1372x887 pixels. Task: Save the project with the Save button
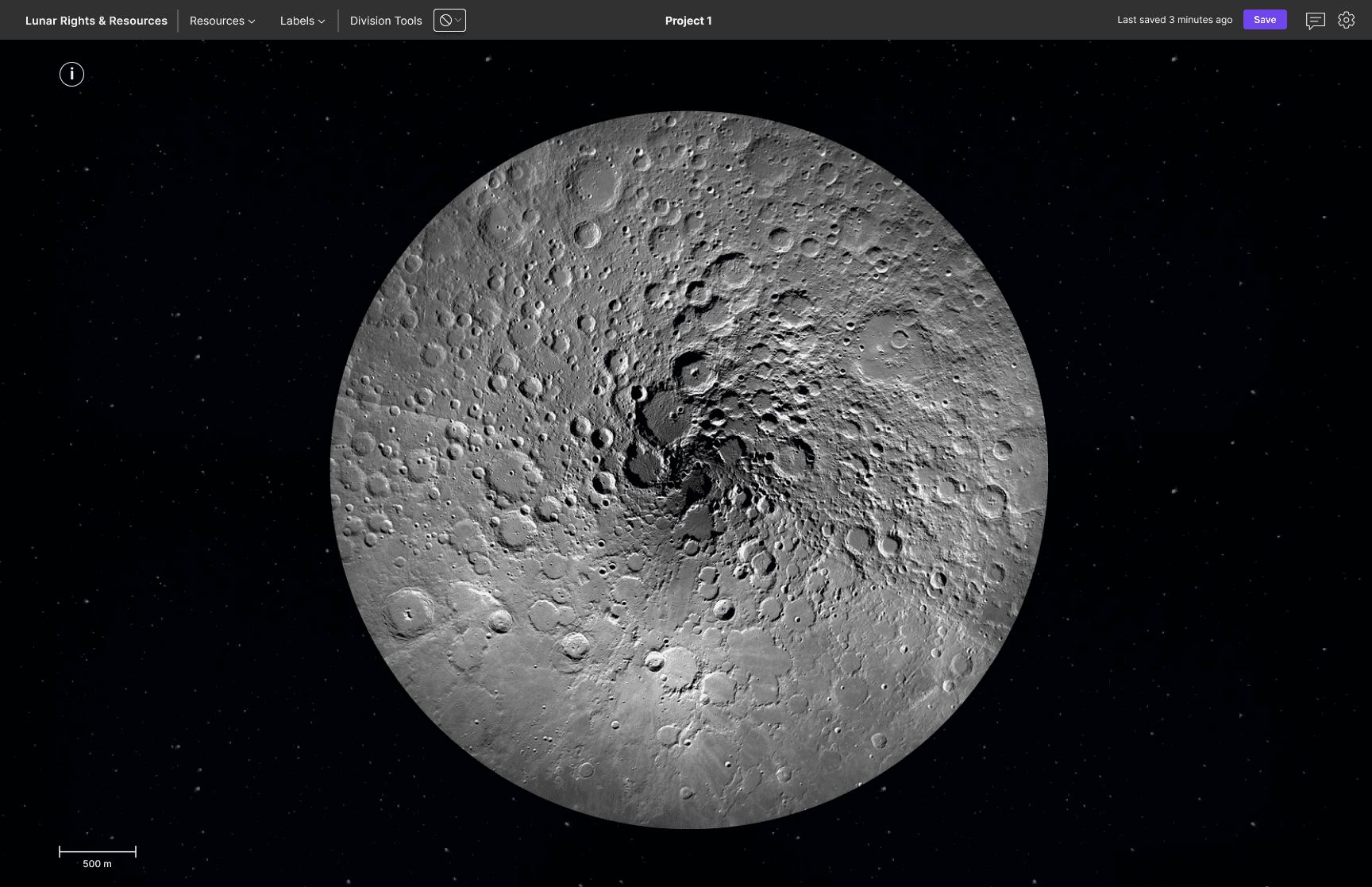pos(1264,20)
